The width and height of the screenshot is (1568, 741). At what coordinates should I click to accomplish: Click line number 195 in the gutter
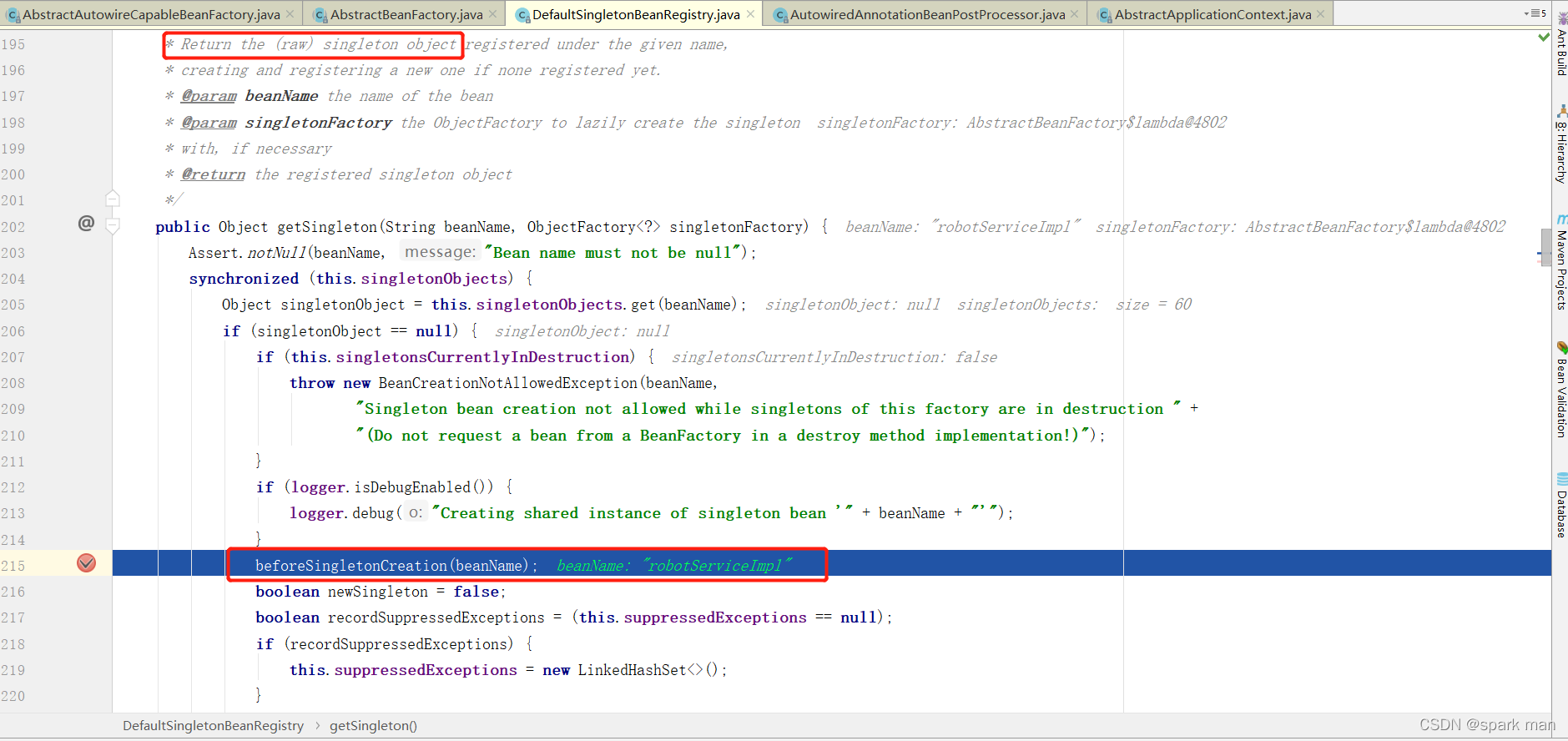[13, 44]
